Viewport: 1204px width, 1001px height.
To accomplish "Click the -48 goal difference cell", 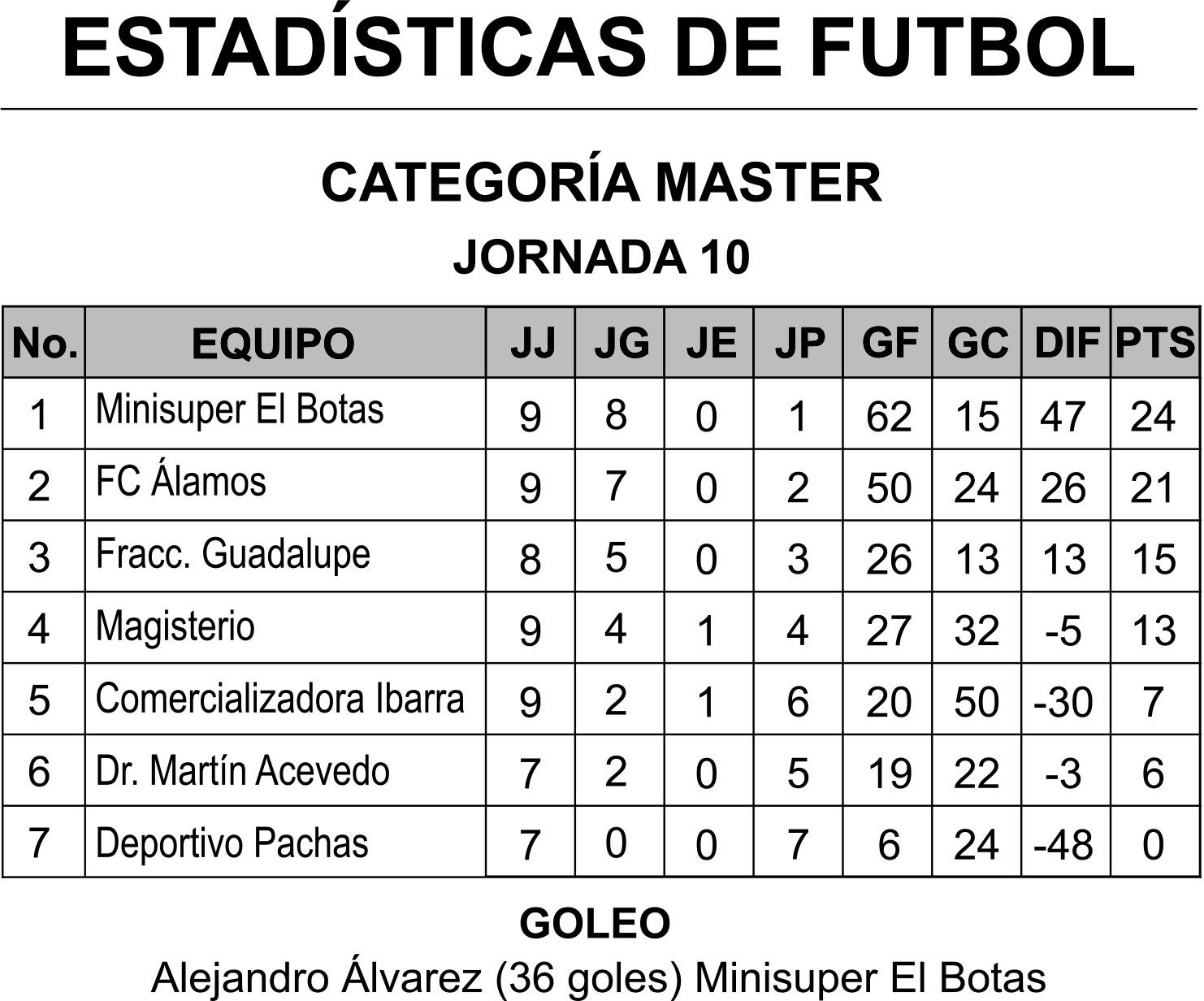I will point(1063,845).
